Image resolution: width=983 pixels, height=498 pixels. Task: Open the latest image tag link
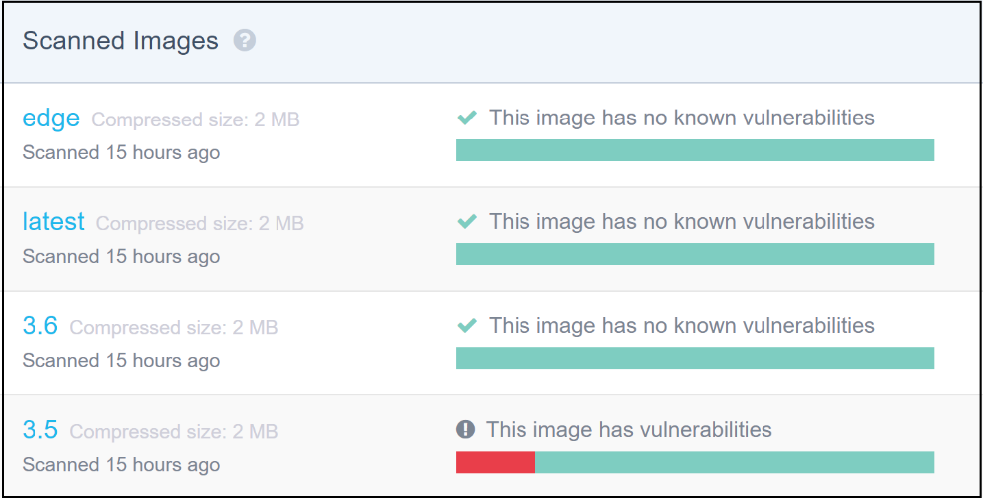[x=54, y=222]
